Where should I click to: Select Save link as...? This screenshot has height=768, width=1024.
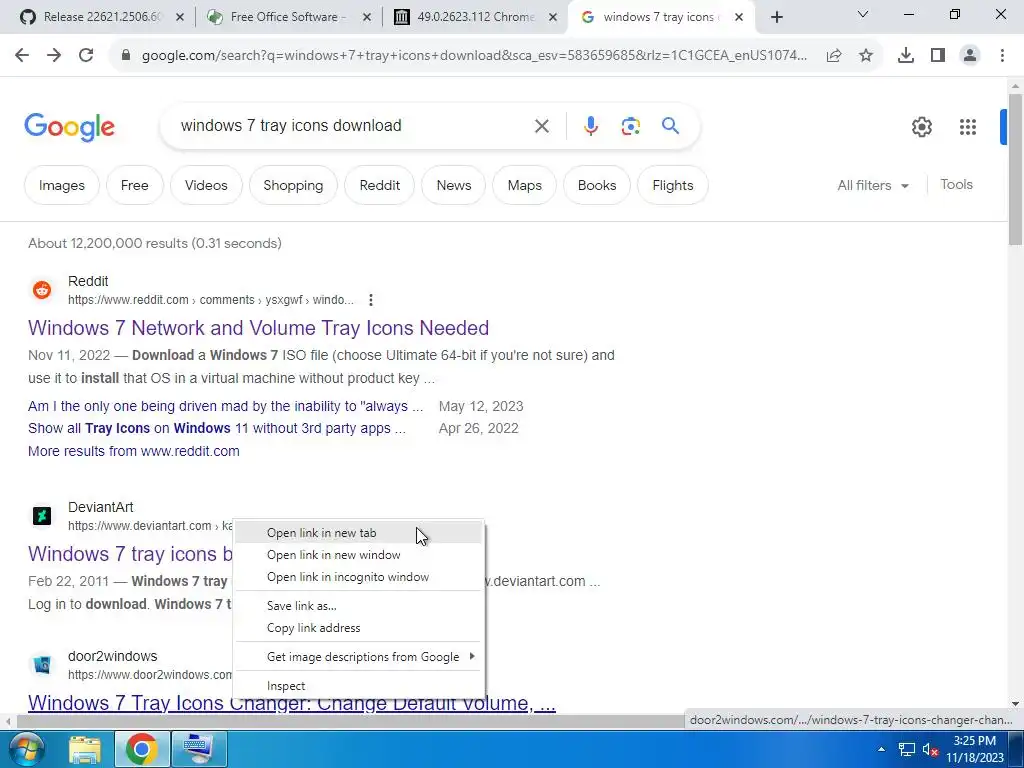[x=358, y=606]
